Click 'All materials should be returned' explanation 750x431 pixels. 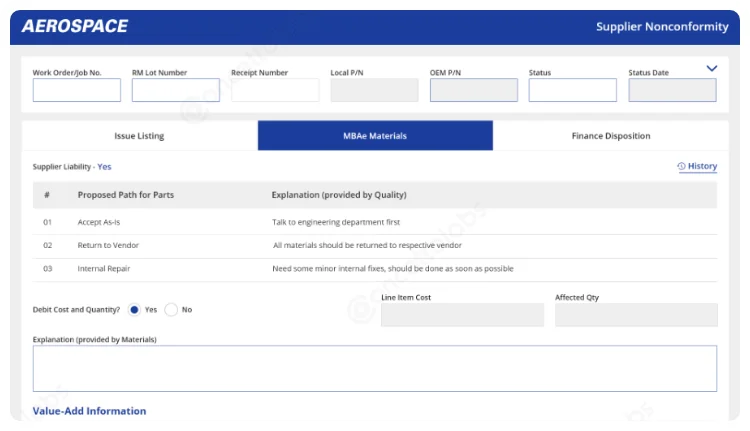[x=367, y=245]
